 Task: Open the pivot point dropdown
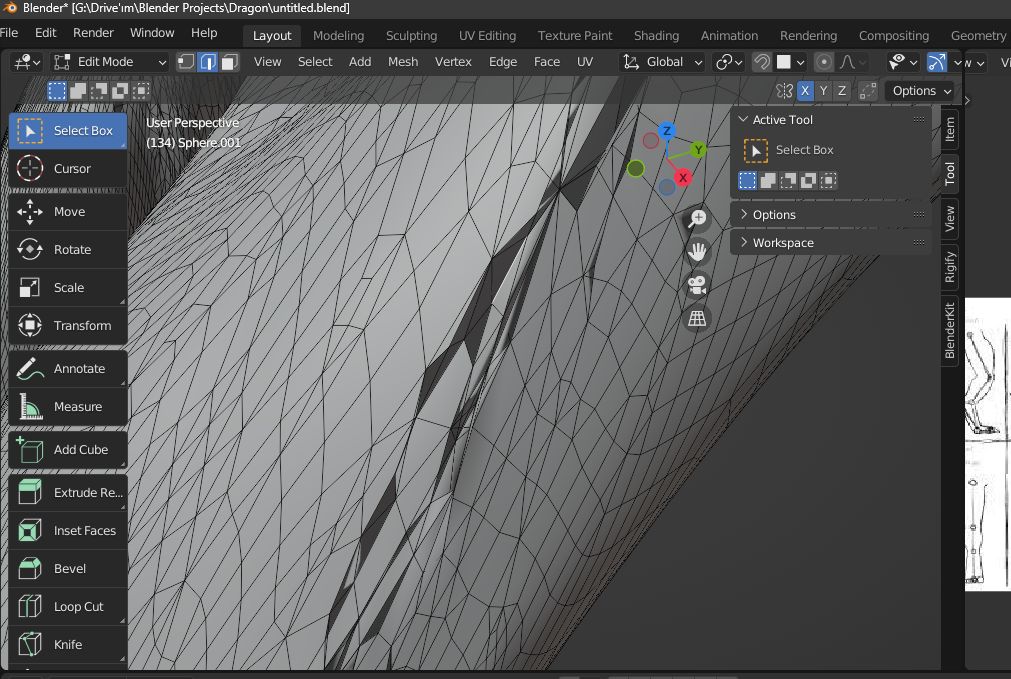coord(729,62)
